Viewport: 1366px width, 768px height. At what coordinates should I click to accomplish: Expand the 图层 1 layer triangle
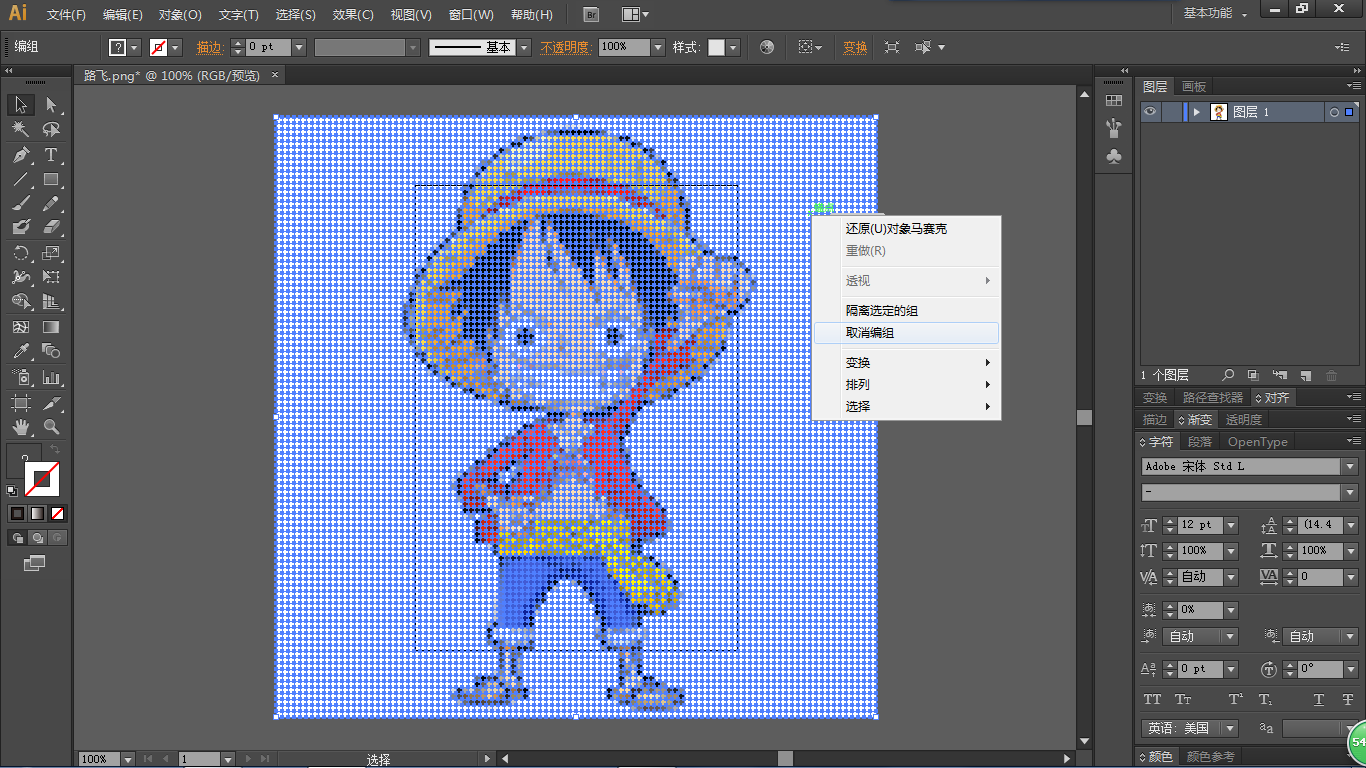coord(1196,112)
